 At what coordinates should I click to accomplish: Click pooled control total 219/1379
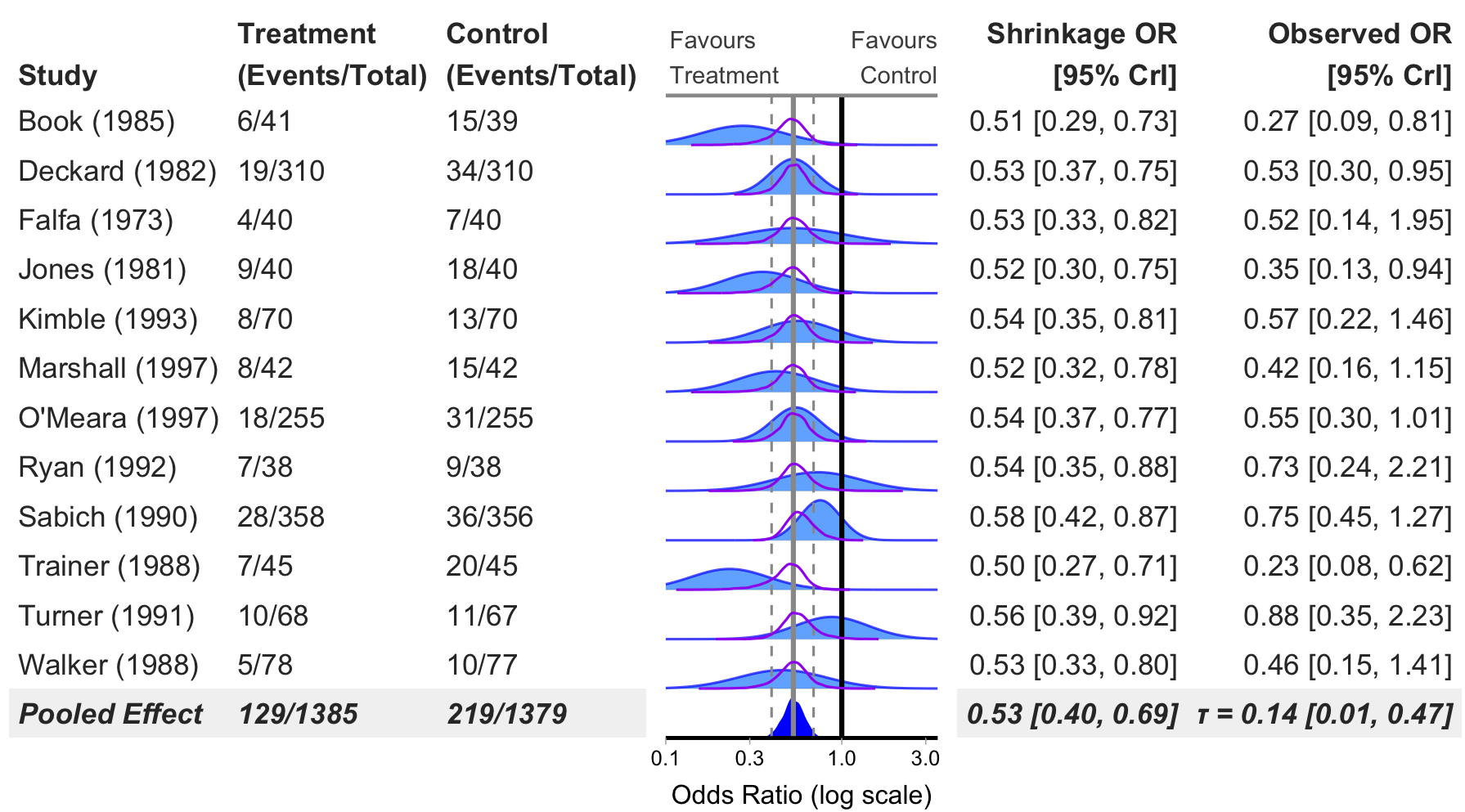(506, 714)
